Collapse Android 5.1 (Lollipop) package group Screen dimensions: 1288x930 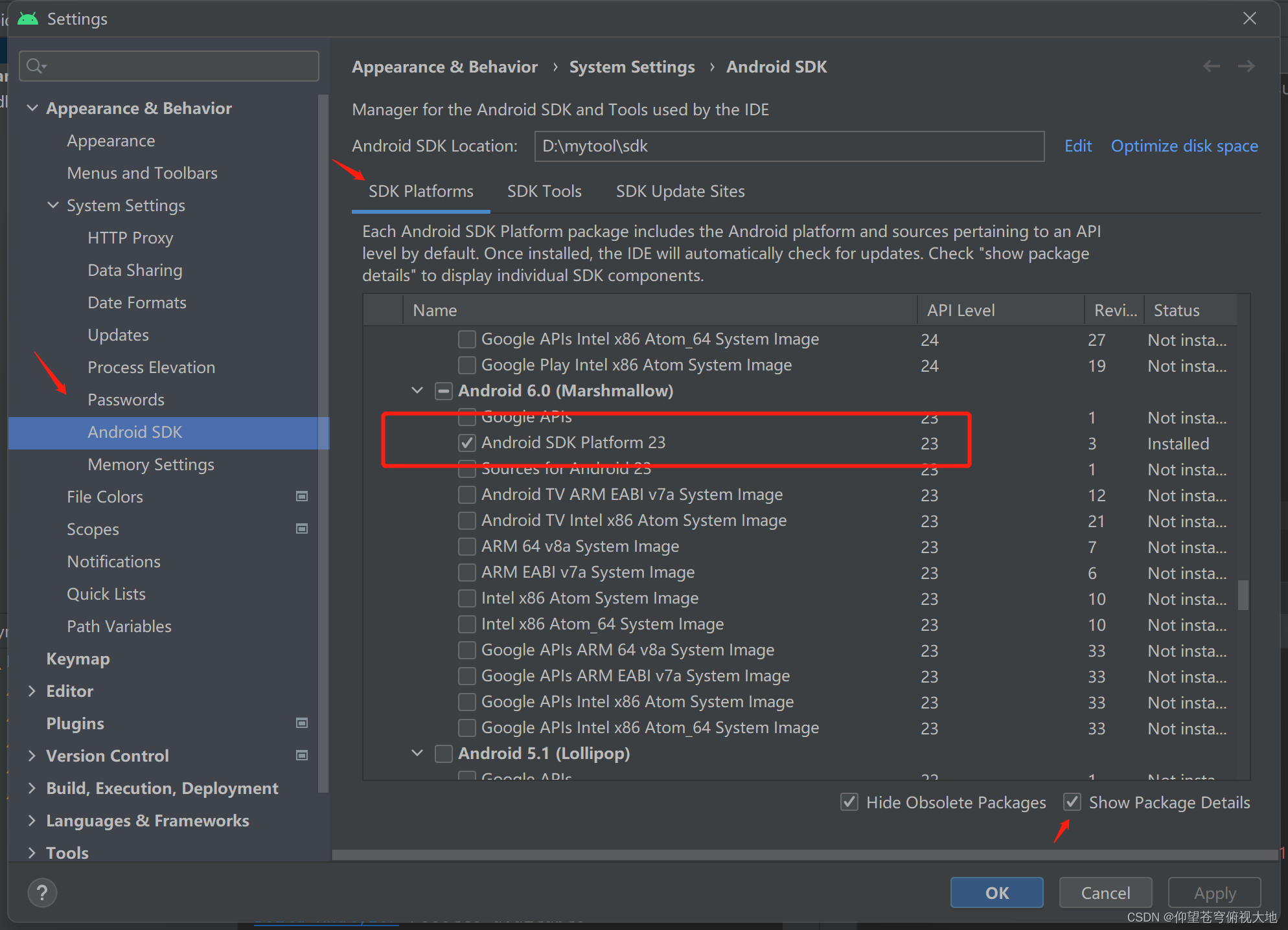pyautogui.click(x=417, y=753)
